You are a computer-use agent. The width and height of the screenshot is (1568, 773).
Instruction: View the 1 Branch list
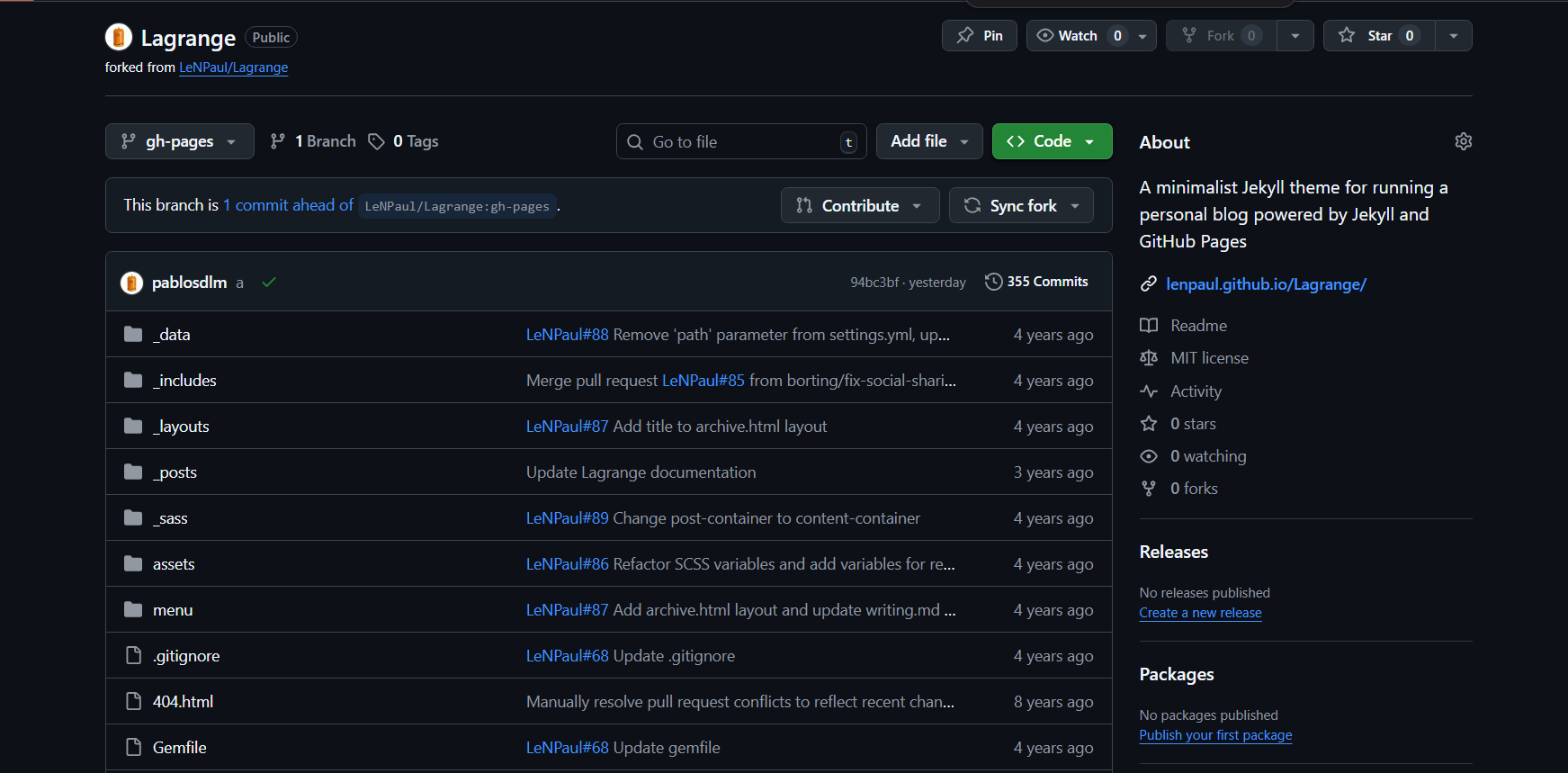pyautogui.click(x=314, y=141)
